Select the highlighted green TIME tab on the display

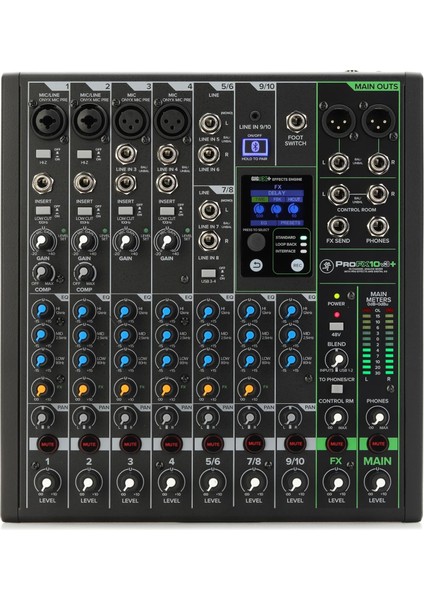(259, 199)
